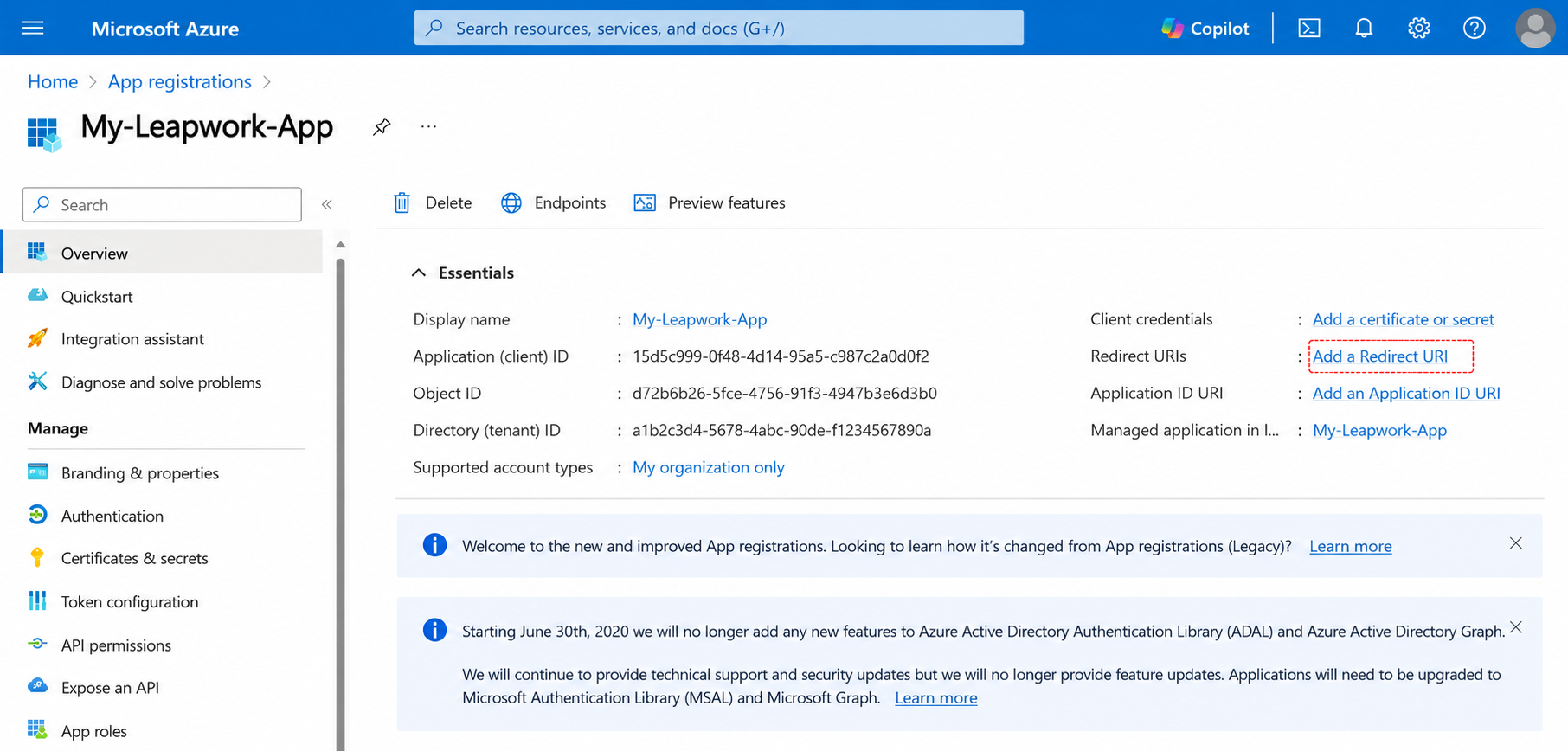Screen dimensions: 1568x751
Task: Click the Endpoints globe icon
Action: click(511, 202)
